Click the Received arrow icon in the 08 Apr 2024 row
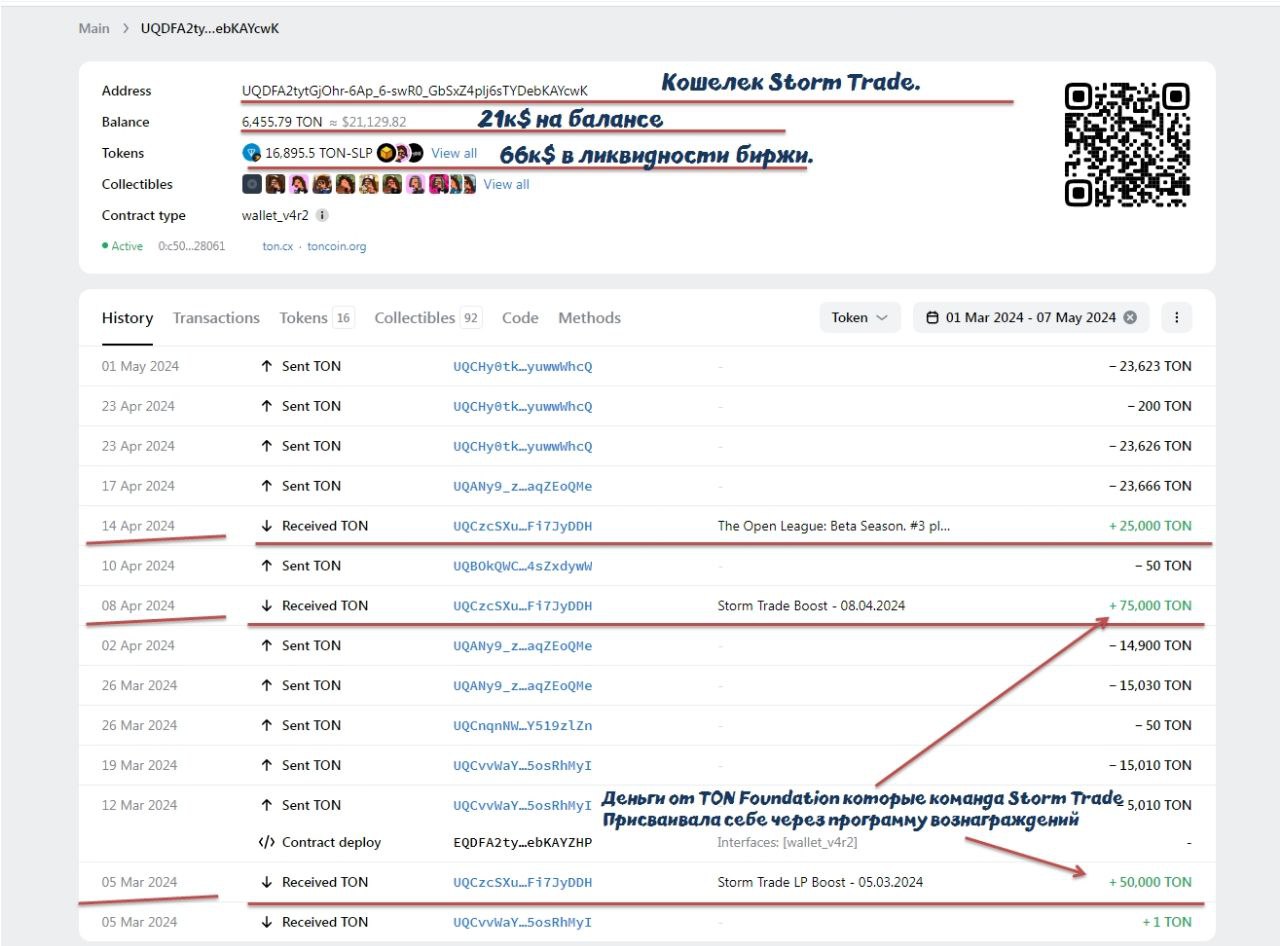 (x=266, y=606)
